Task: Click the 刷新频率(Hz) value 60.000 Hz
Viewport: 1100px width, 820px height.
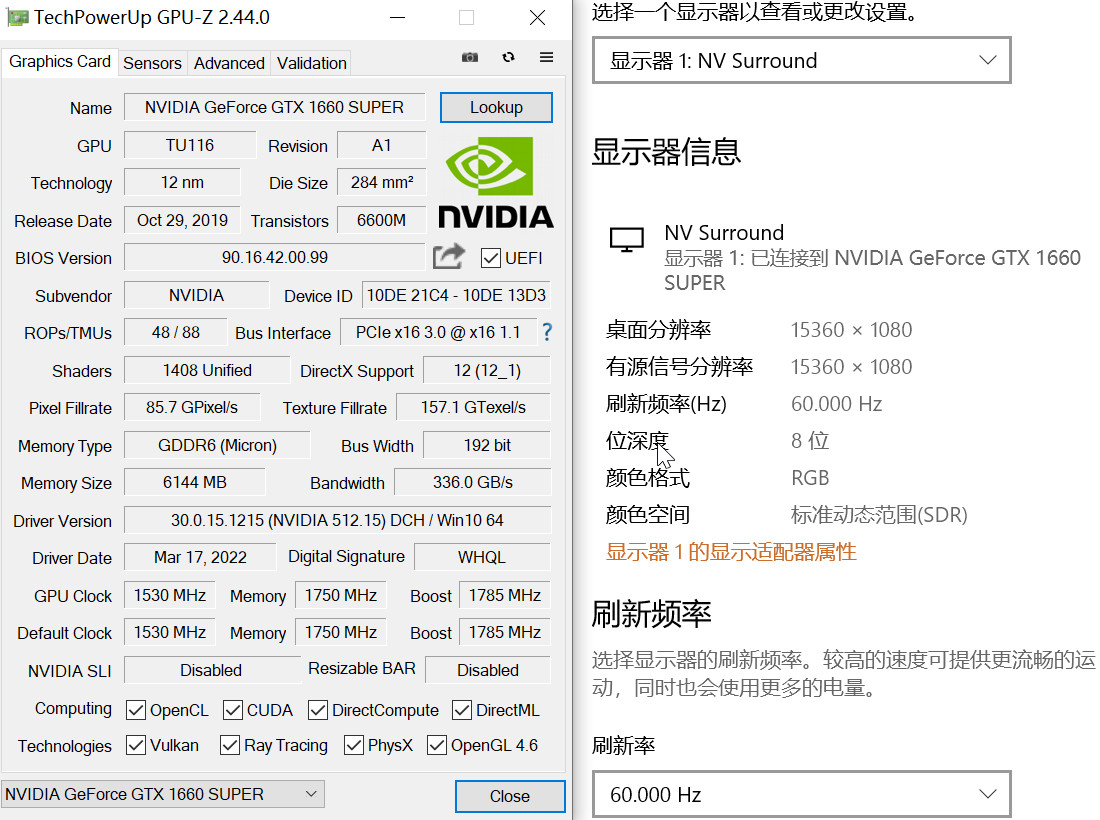Action: click(x=836, y=404)
